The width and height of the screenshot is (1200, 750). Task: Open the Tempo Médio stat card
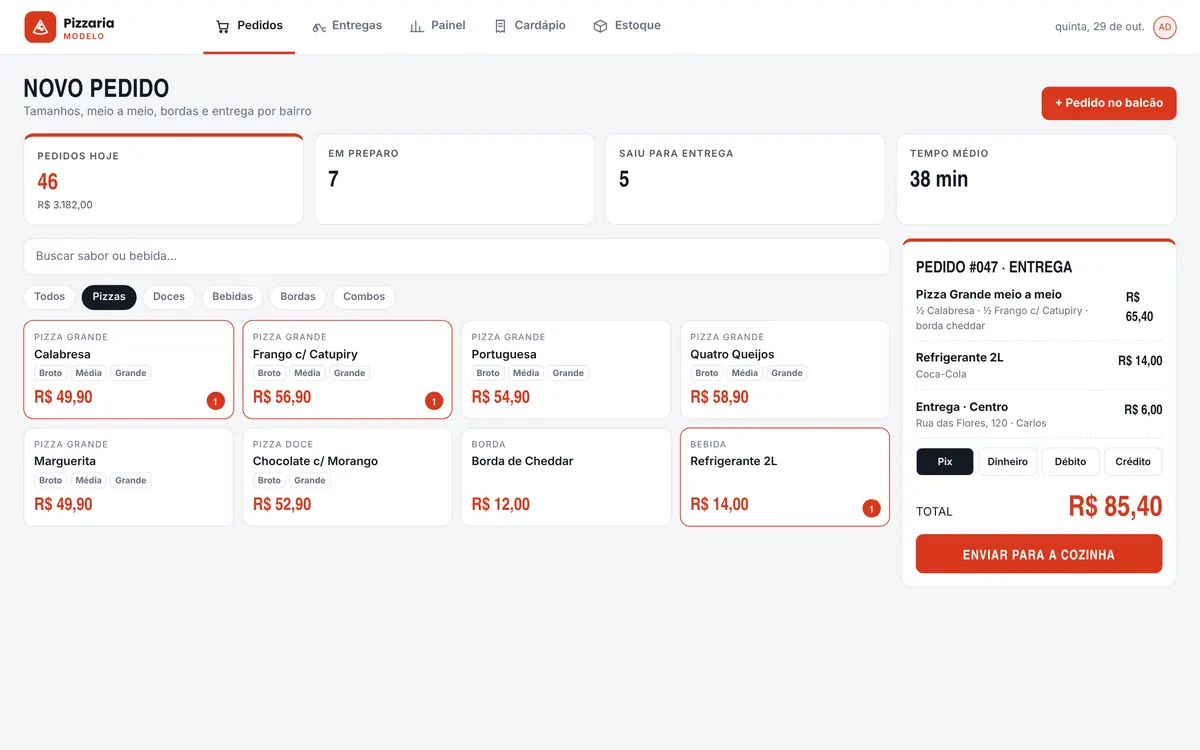pyautogui.click(x=1036, y=179)
